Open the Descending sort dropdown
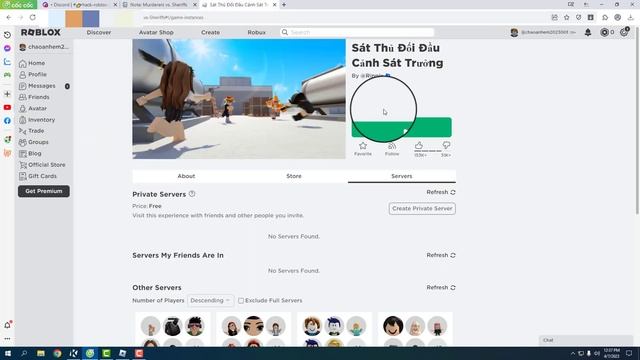 pos(211,300)
